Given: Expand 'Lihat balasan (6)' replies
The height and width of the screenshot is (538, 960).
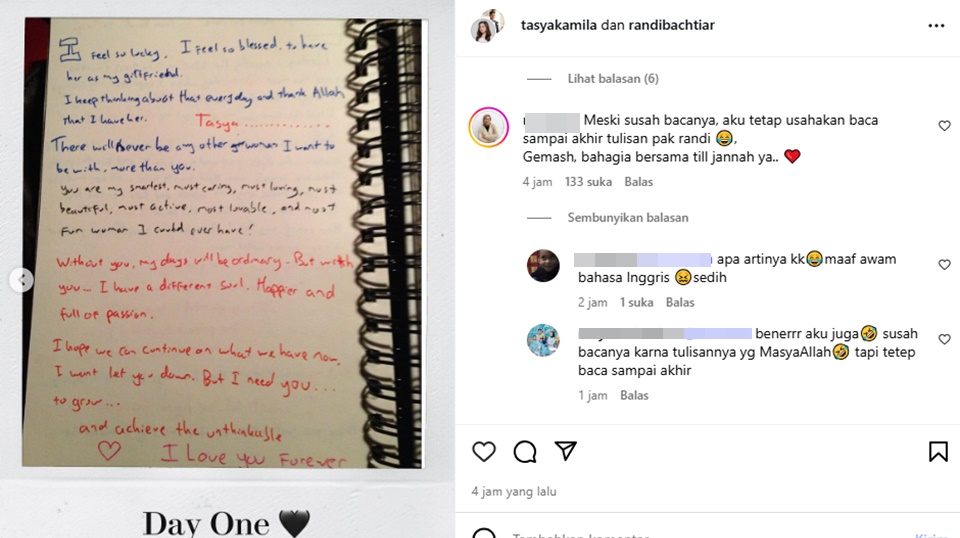Looking at the screenshot, I should tap(613, 78).
